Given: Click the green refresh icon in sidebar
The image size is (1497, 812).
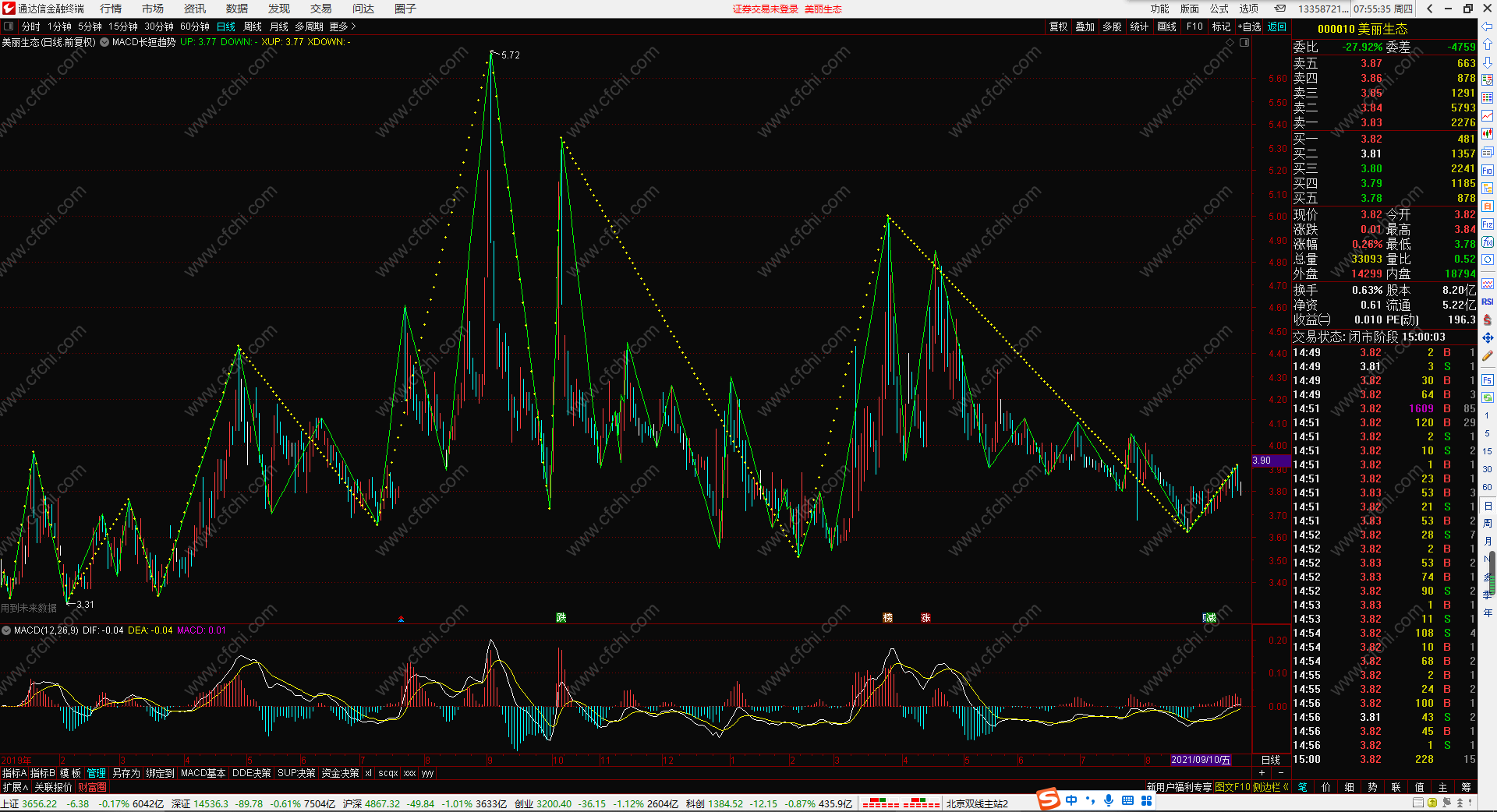Looking at the screenshot, I should click(x=1488, y=397).
